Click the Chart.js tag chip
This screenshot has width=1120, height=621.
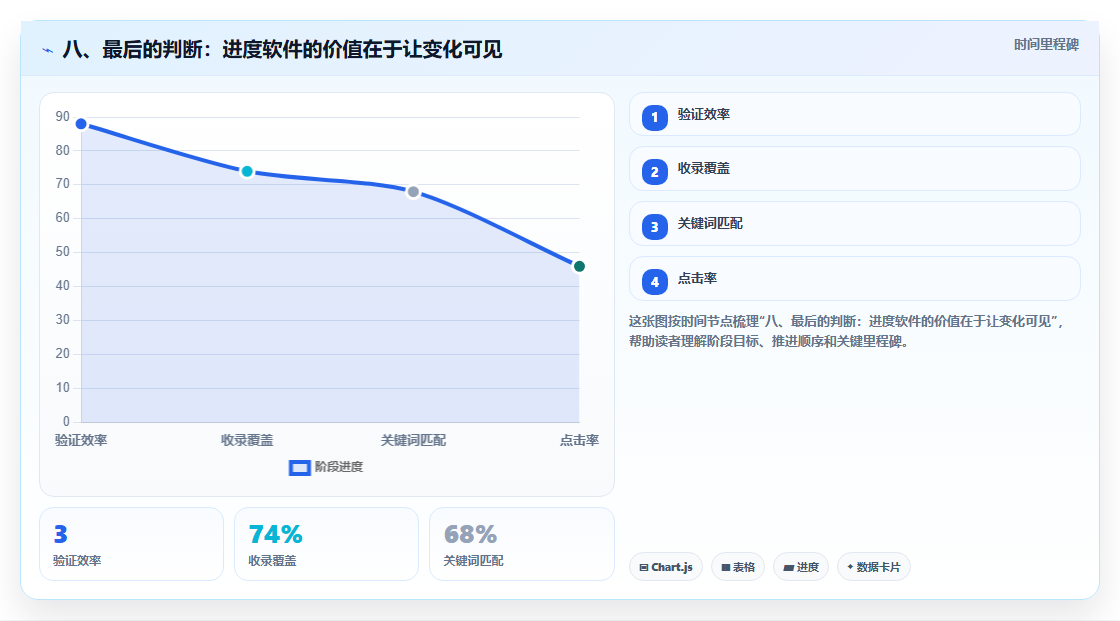click(x=666, y=567)
